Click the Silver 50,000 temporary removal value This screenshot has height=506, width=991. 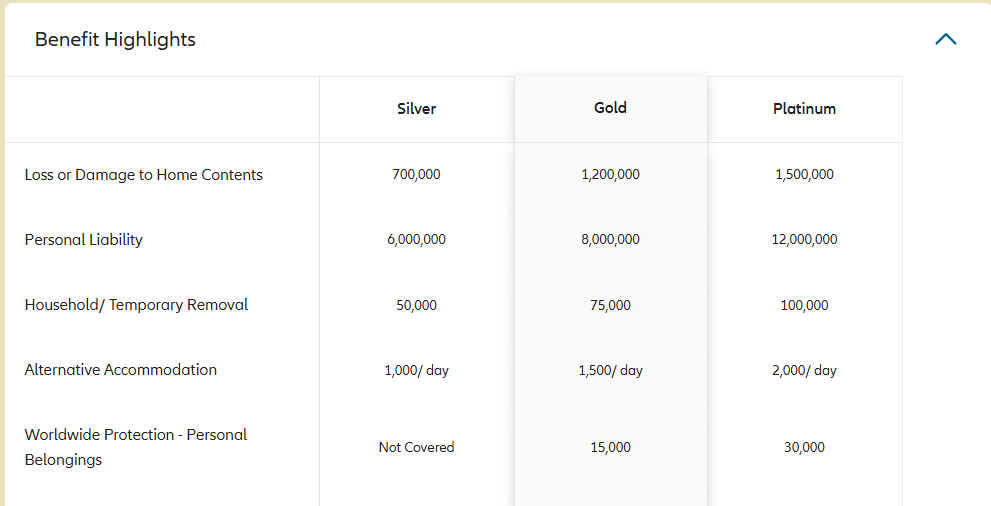click(x=416, y=305)
